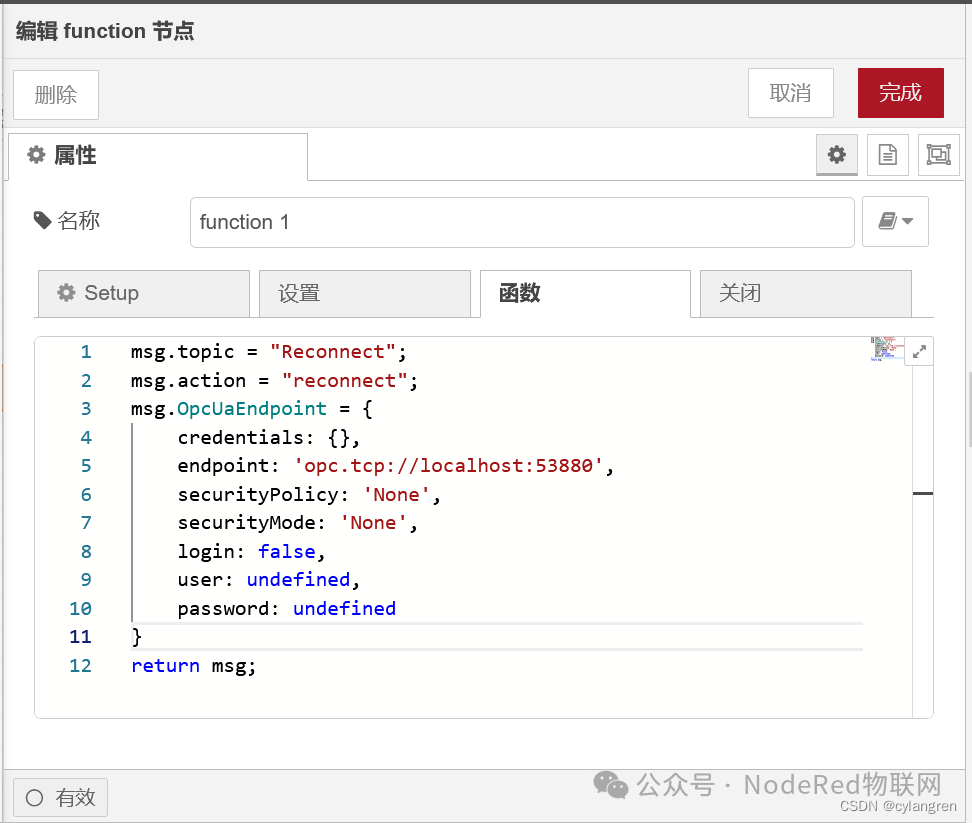Click the return msg code line

pos(194,666)
